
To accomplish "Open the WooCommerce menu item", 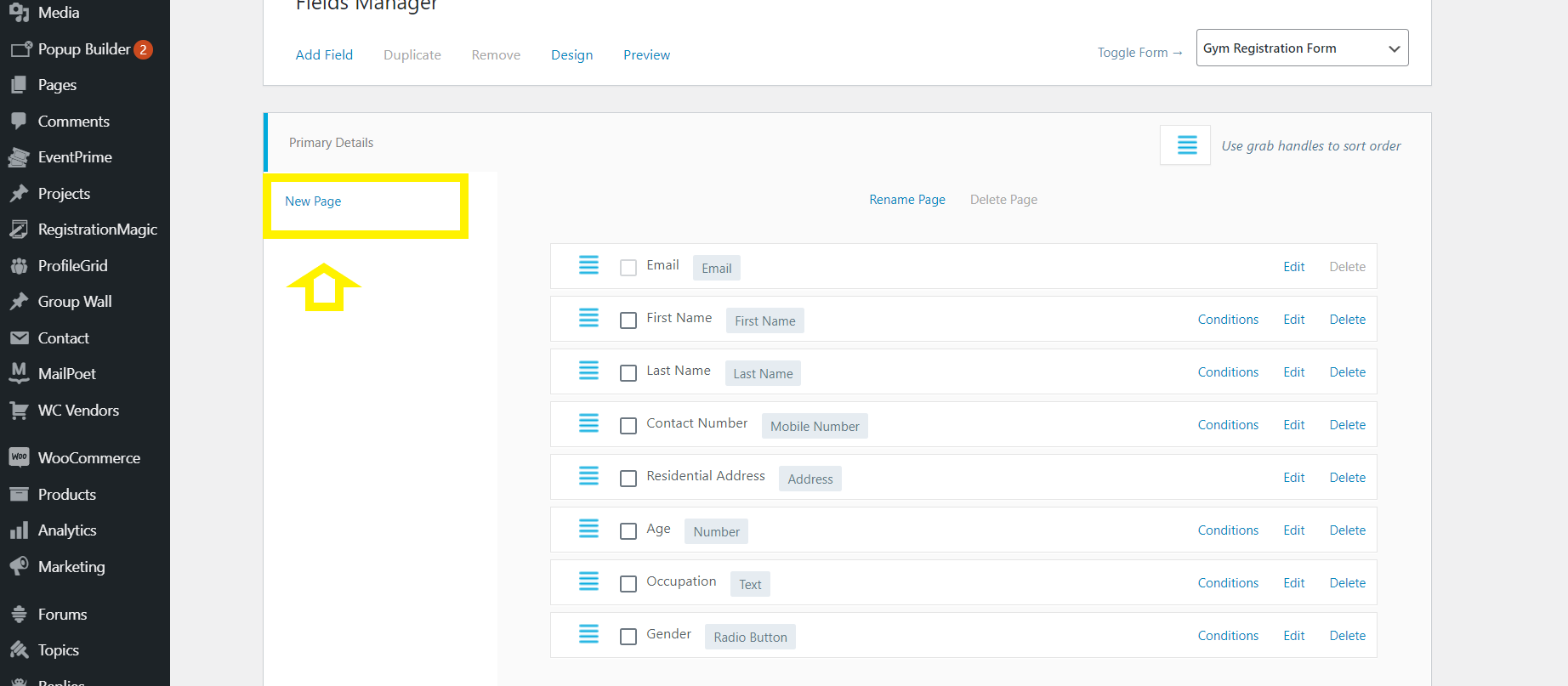I will [x=85, y=457].
